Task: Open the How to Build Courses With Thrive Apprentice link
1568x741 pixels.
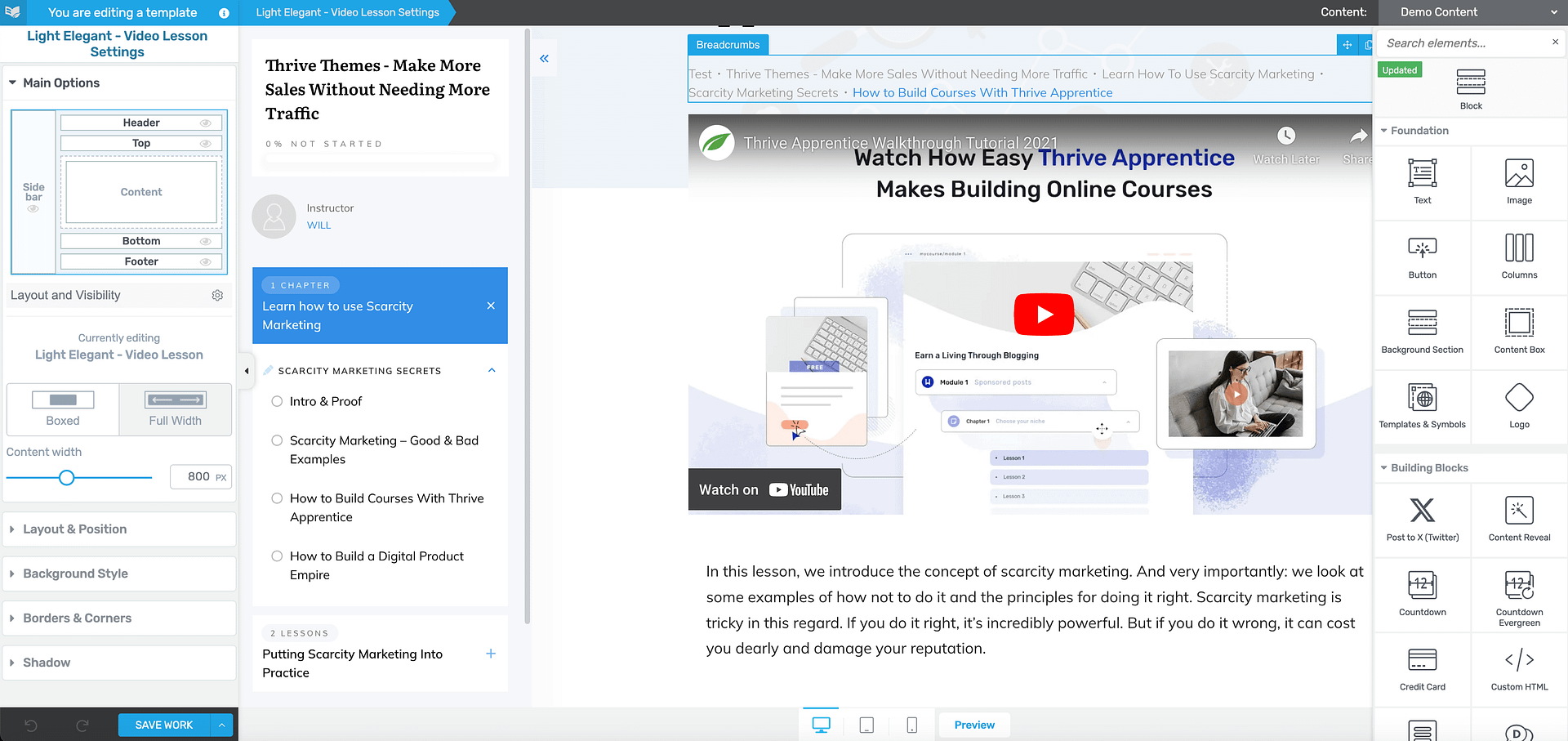Action: coord(982,92)
